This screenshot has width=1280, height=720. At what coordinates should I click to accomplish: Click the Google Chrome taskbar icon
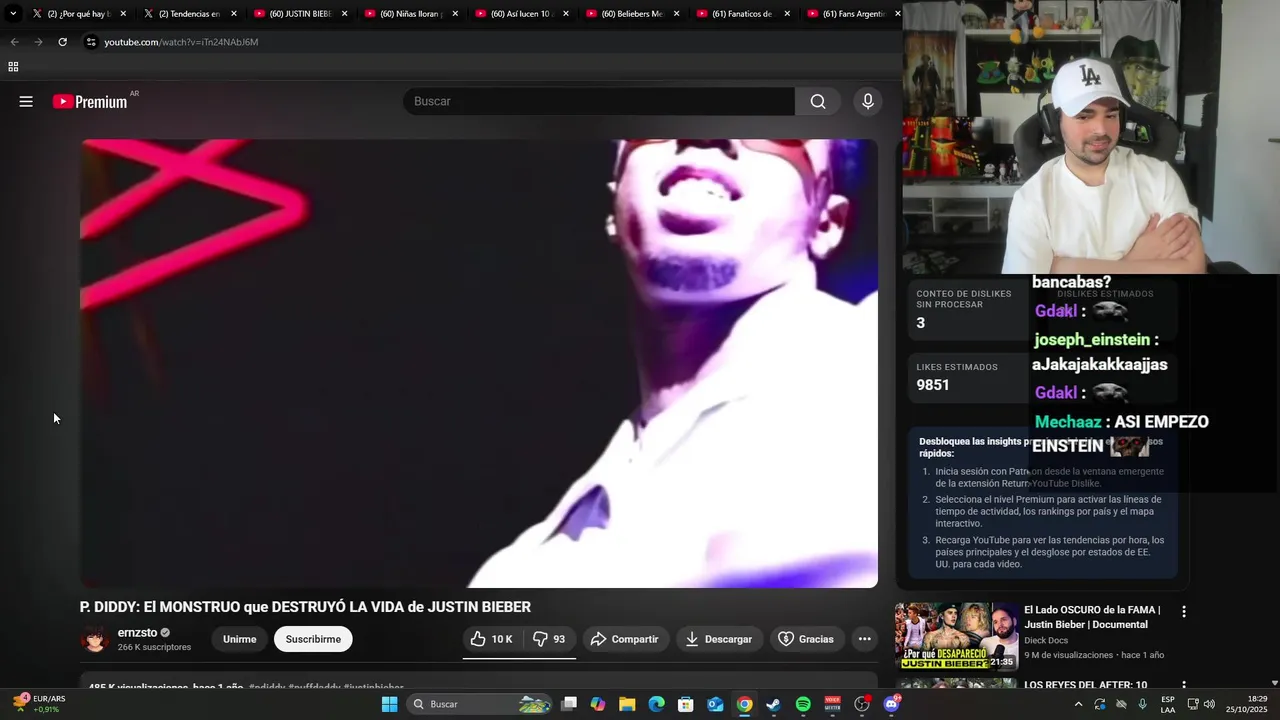click(744, 704)
